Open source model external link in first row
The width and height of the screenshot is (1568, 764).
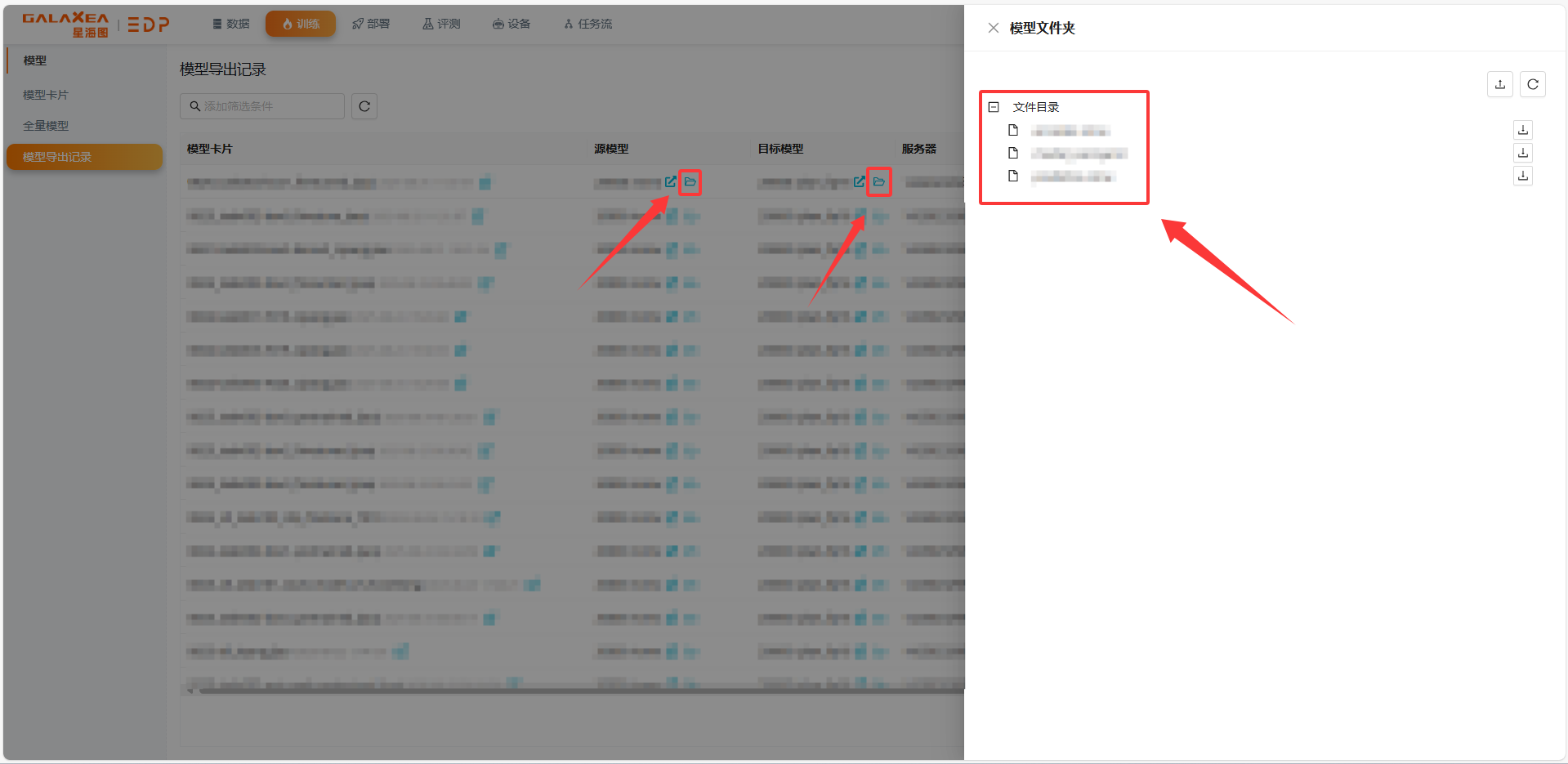[670, 181]
